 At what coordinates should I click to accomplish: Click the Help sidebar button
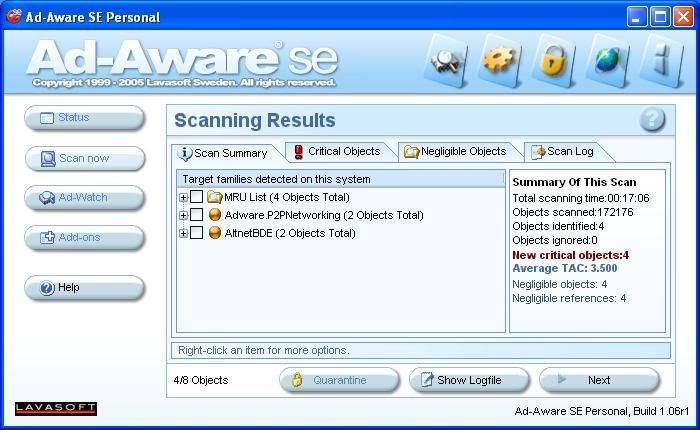point(85,288)
